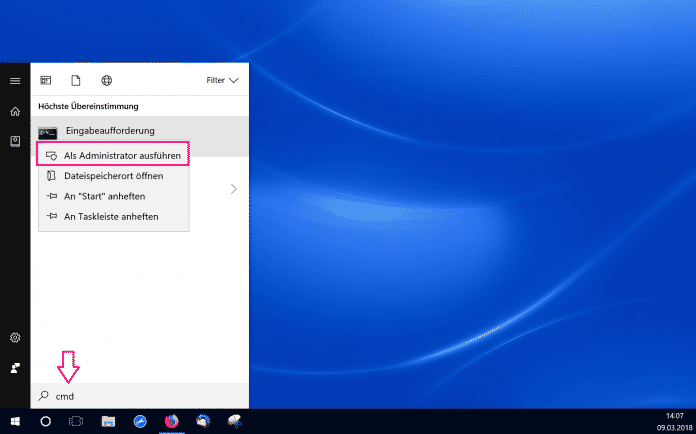Click the Home icon in sidebar
Viewport: 696px width, 434px height.
click(15, 111)
